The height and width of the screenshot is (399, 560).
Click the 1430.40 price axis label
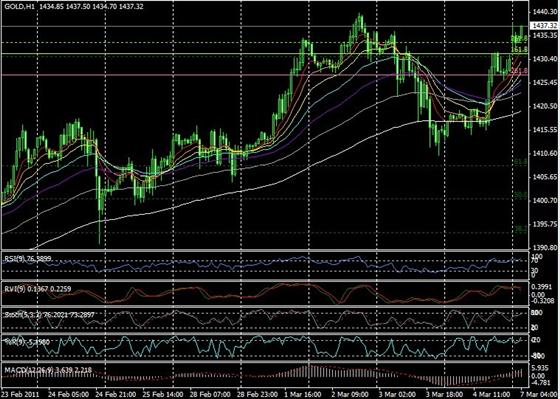[x=544, y=59]
